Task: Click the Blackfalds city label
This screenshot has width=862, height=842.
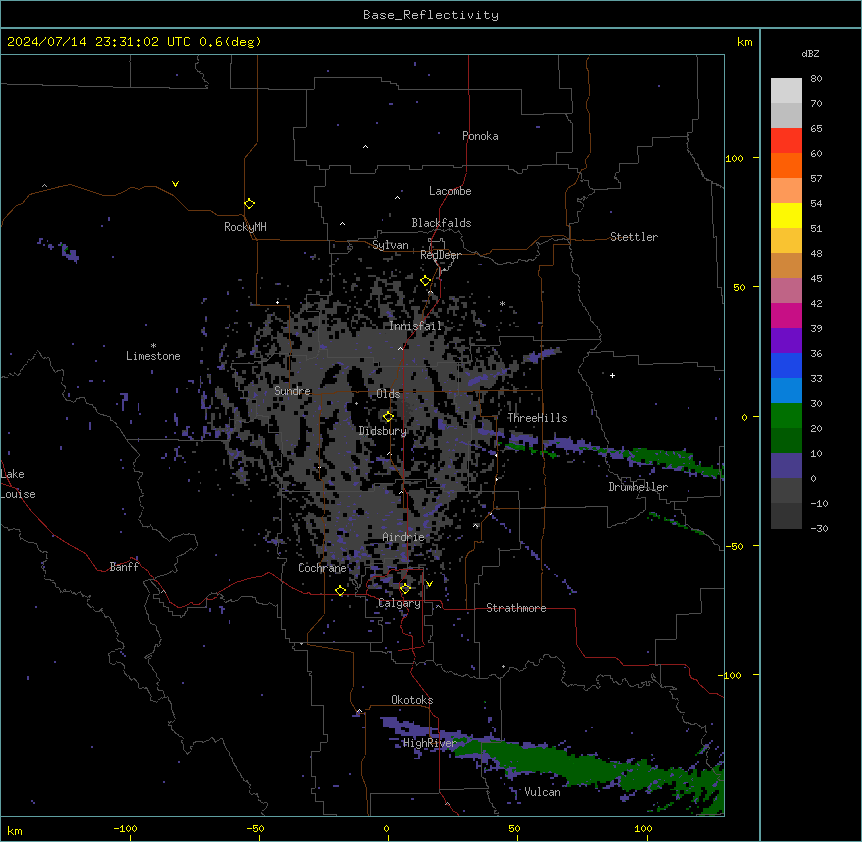Action: click(x=441, y=223)
